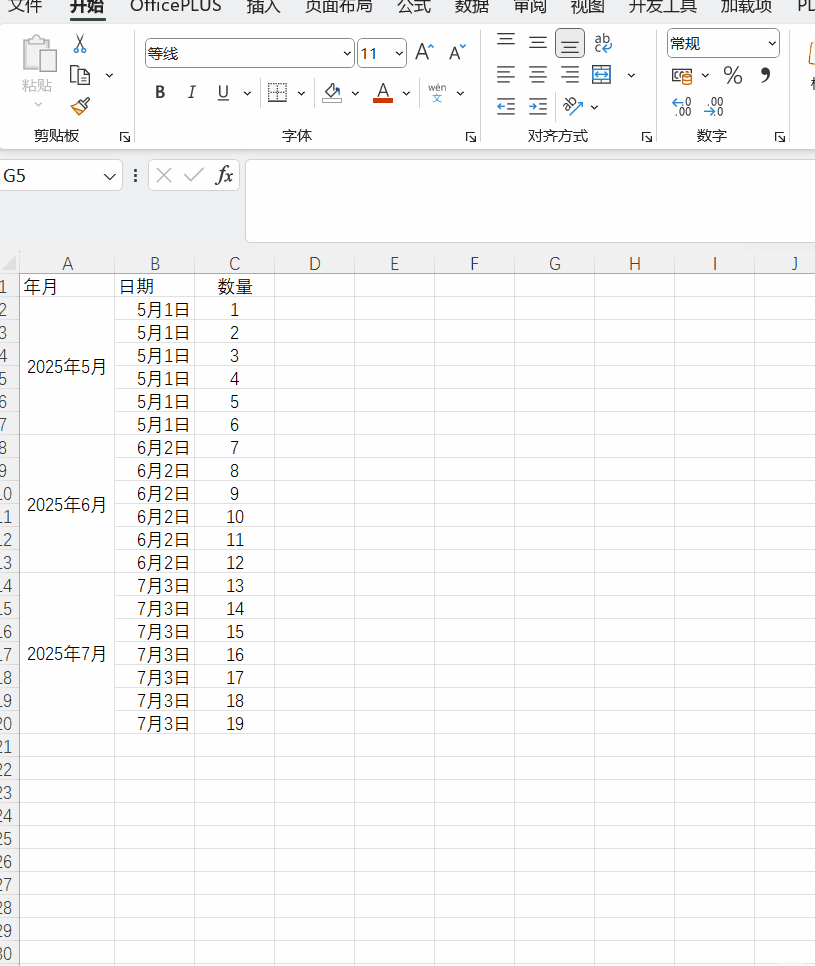Open the 公式 ribbon tab
The height and width of the screenshot is (966, 815).
(x=413, y=7)
